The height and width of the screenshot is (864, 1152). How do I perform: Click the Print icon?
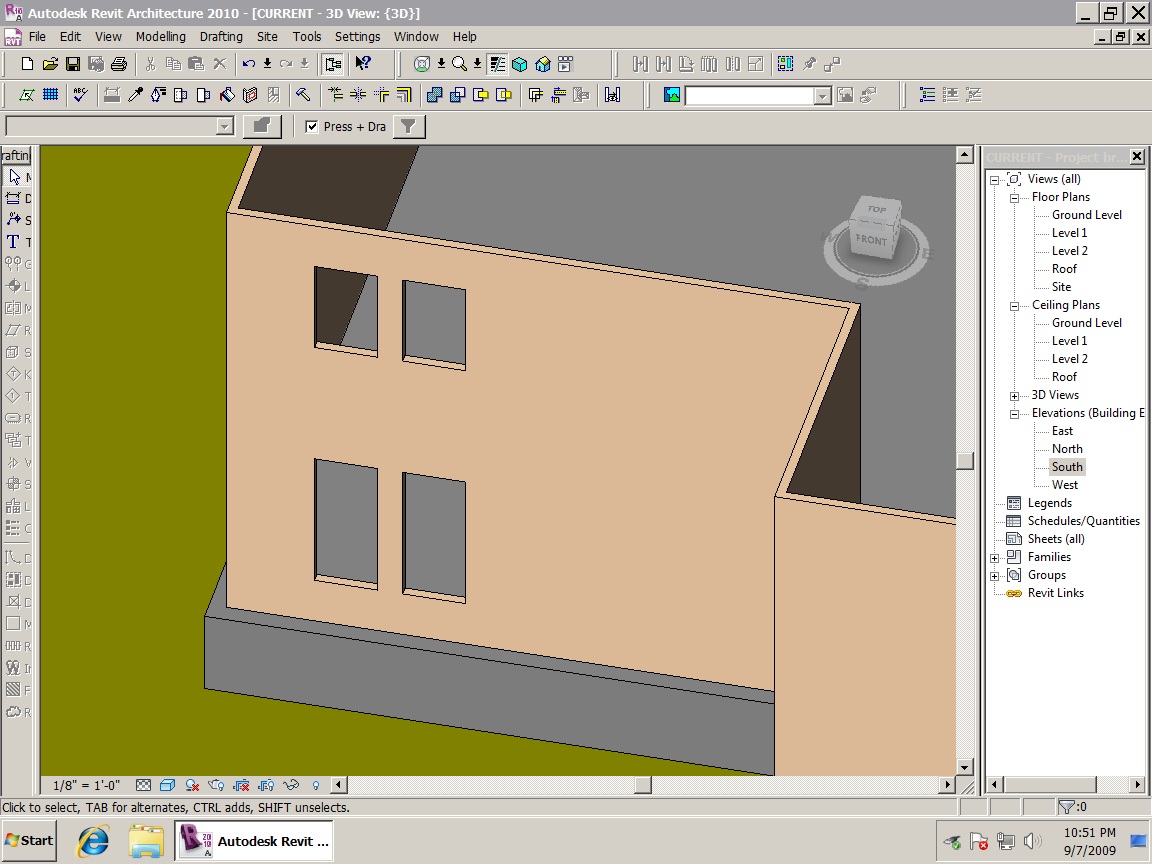(119, 64)
